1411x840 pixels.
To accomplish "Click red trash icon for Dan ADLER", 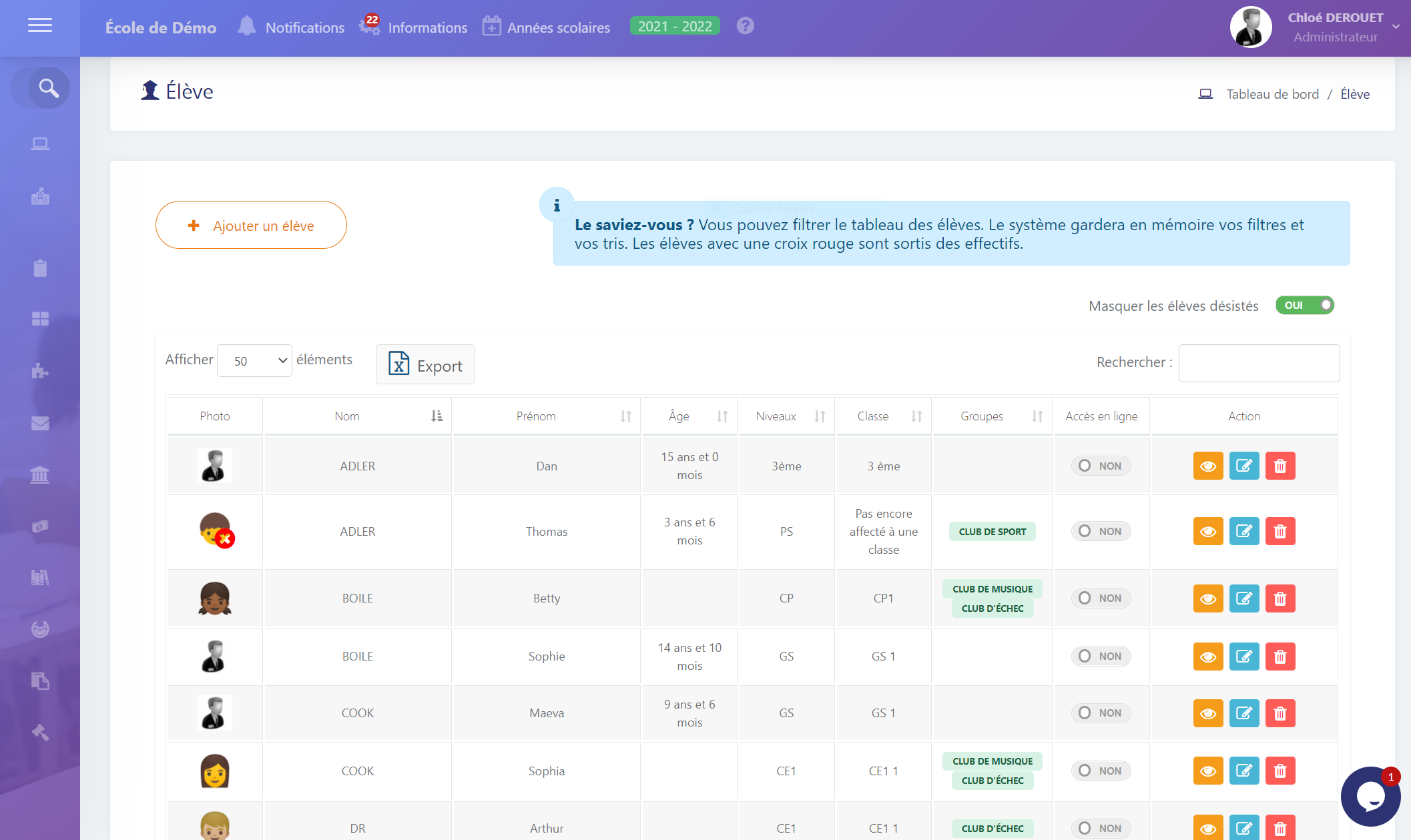I will (1280, 466).
